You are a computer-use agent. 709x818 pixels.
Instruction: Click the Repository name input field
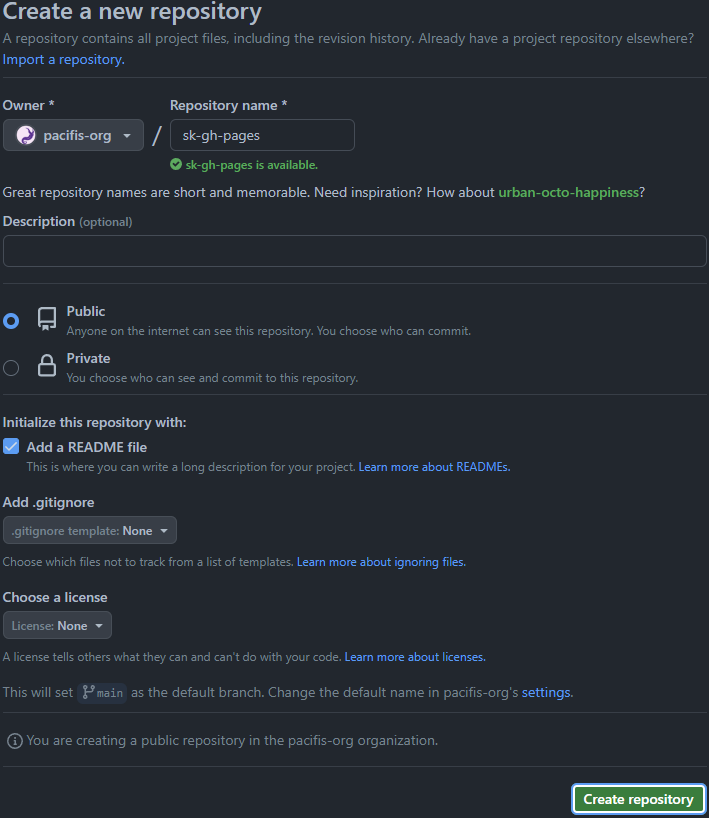pos(262,135)
